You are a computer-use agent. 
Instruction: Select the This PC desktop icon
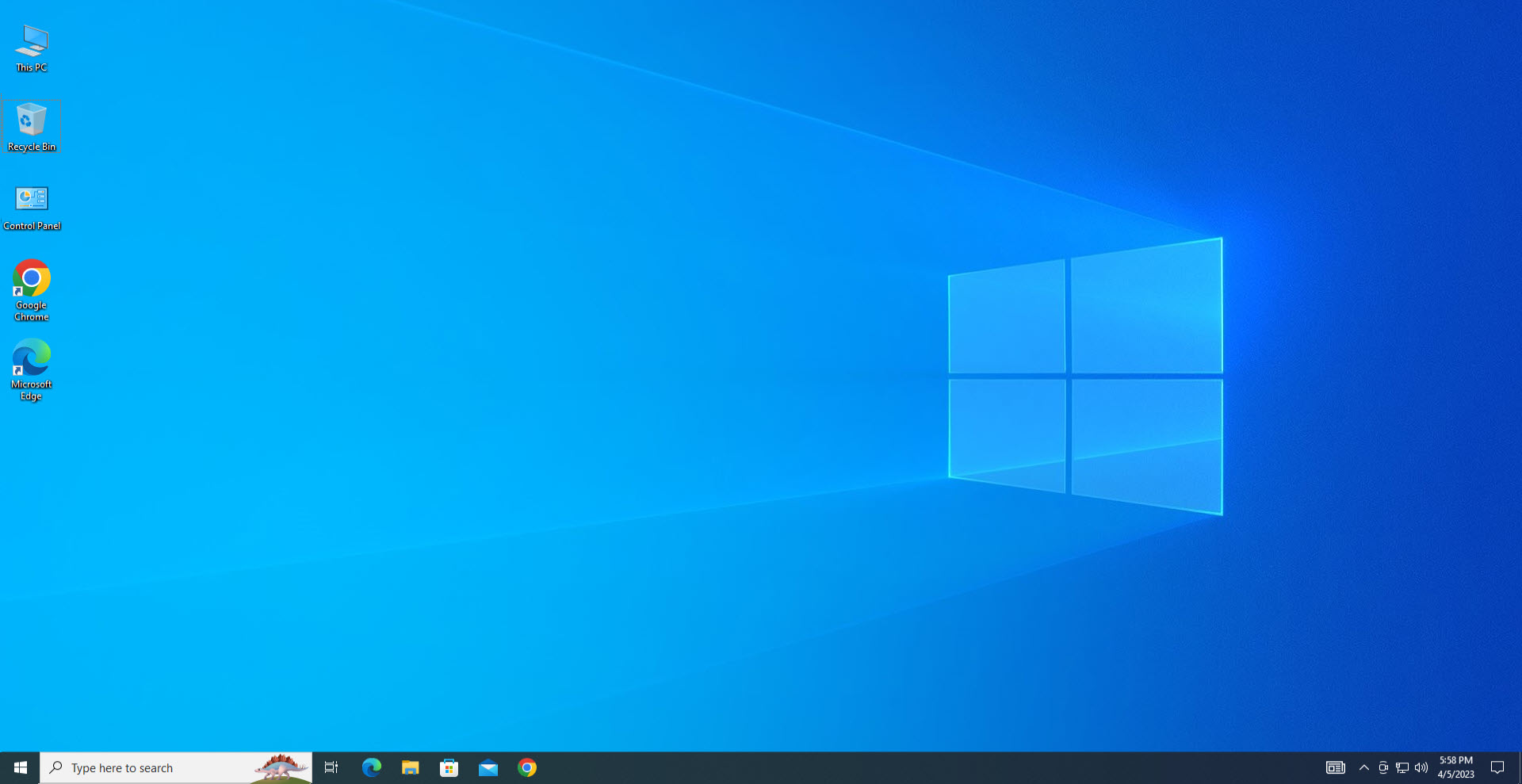tap(32, 48)
